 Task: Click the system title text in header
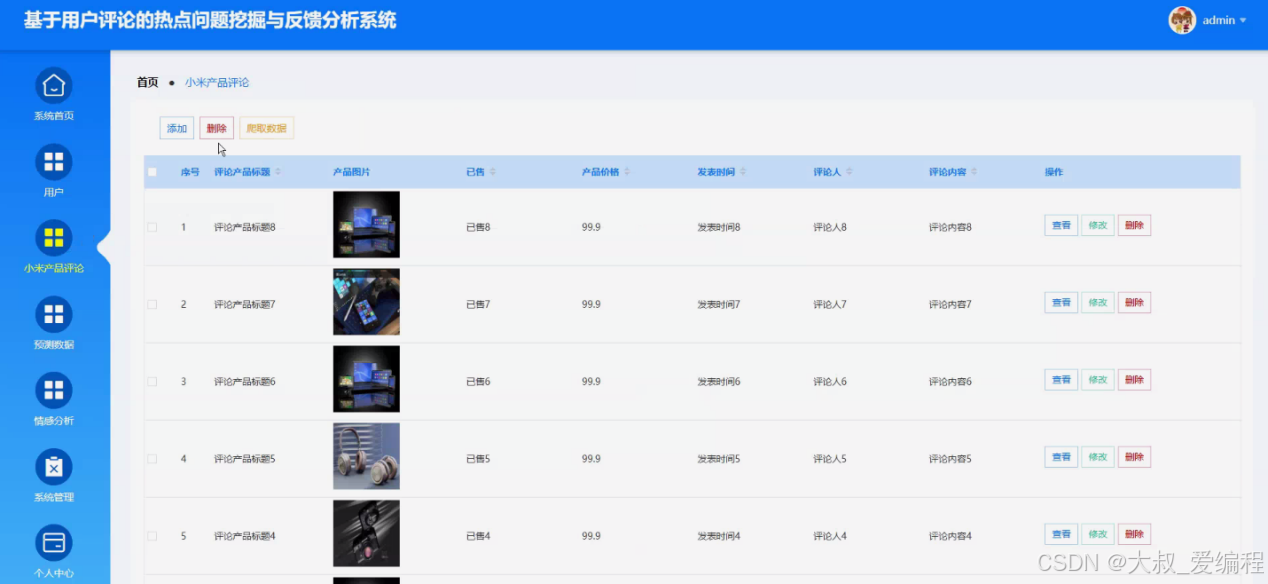(x=210, y=20)
